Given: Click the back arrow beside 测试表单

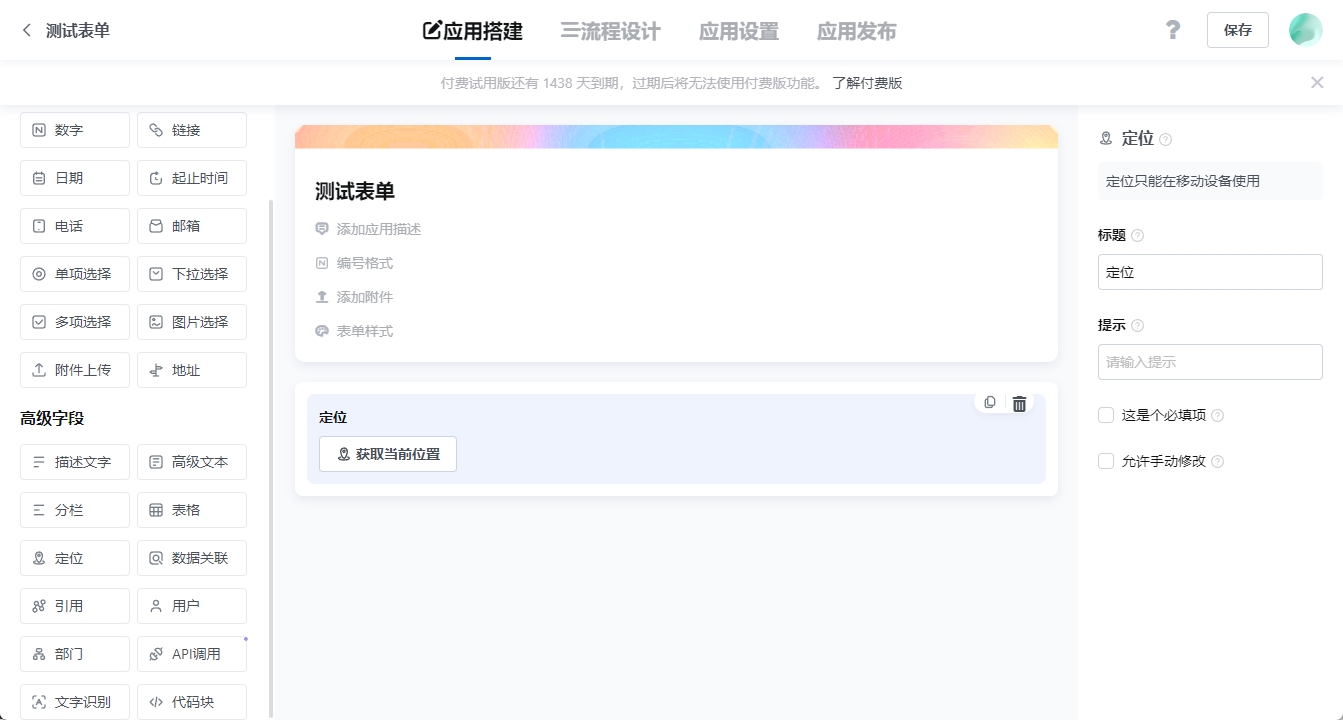Looking at the screenshot, I should pos(26,30).
